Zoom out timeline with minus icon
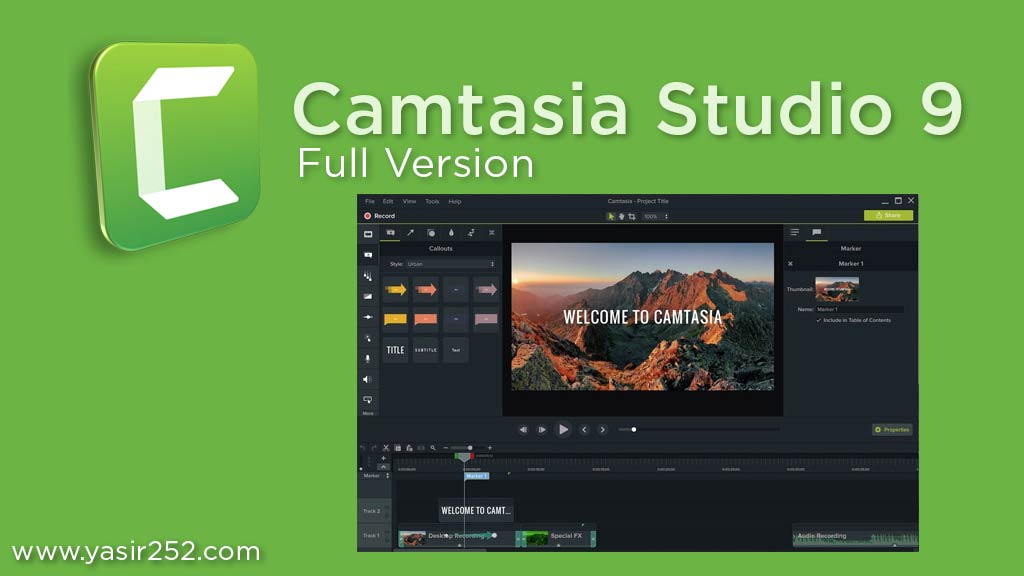 click(445, 448)
